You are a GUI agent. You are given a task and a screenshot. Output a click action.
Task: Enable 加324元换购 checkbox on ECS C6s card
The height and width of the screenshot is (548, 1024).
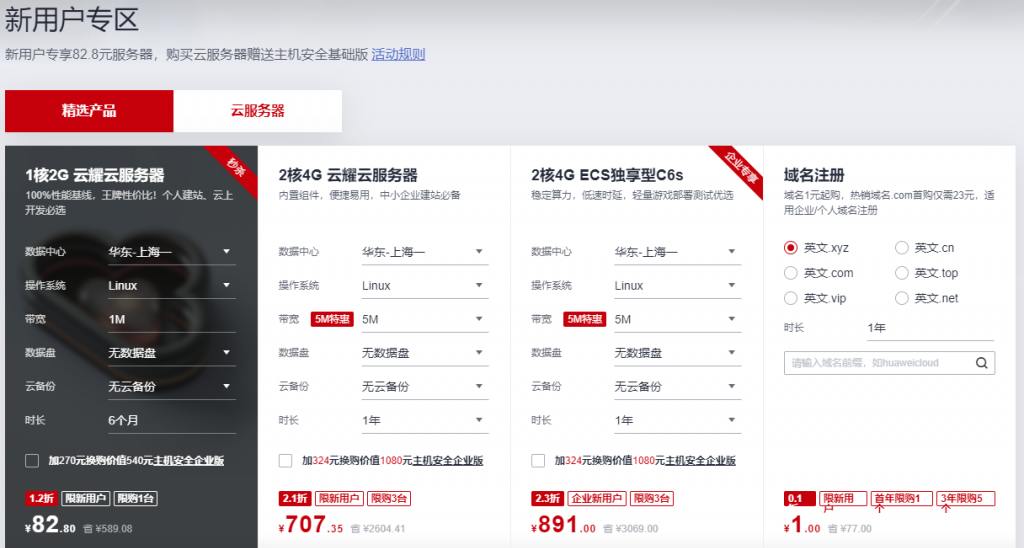538,460
